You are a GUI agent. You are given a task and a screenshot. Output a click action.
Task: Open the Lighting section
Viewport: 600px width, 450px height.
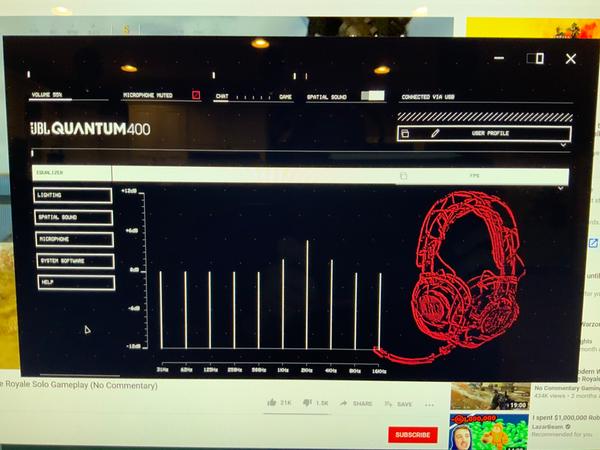click(x=73, y=196)
